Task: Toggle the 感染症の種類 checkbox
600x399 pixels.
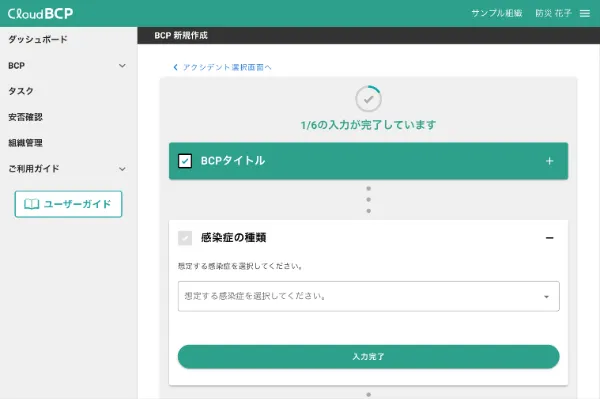Action: (x=185, y=238)
